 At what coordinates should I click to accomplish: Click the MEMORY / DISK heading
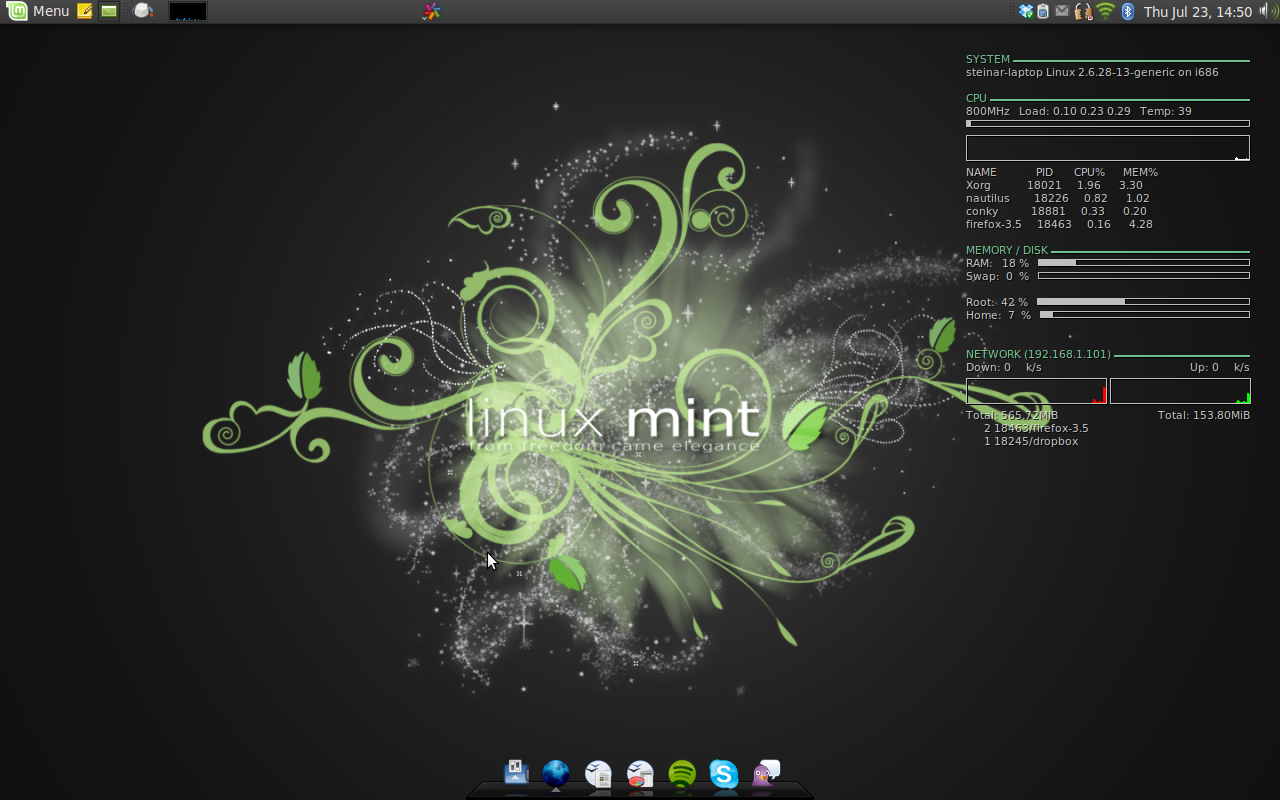pos(1007,250)
